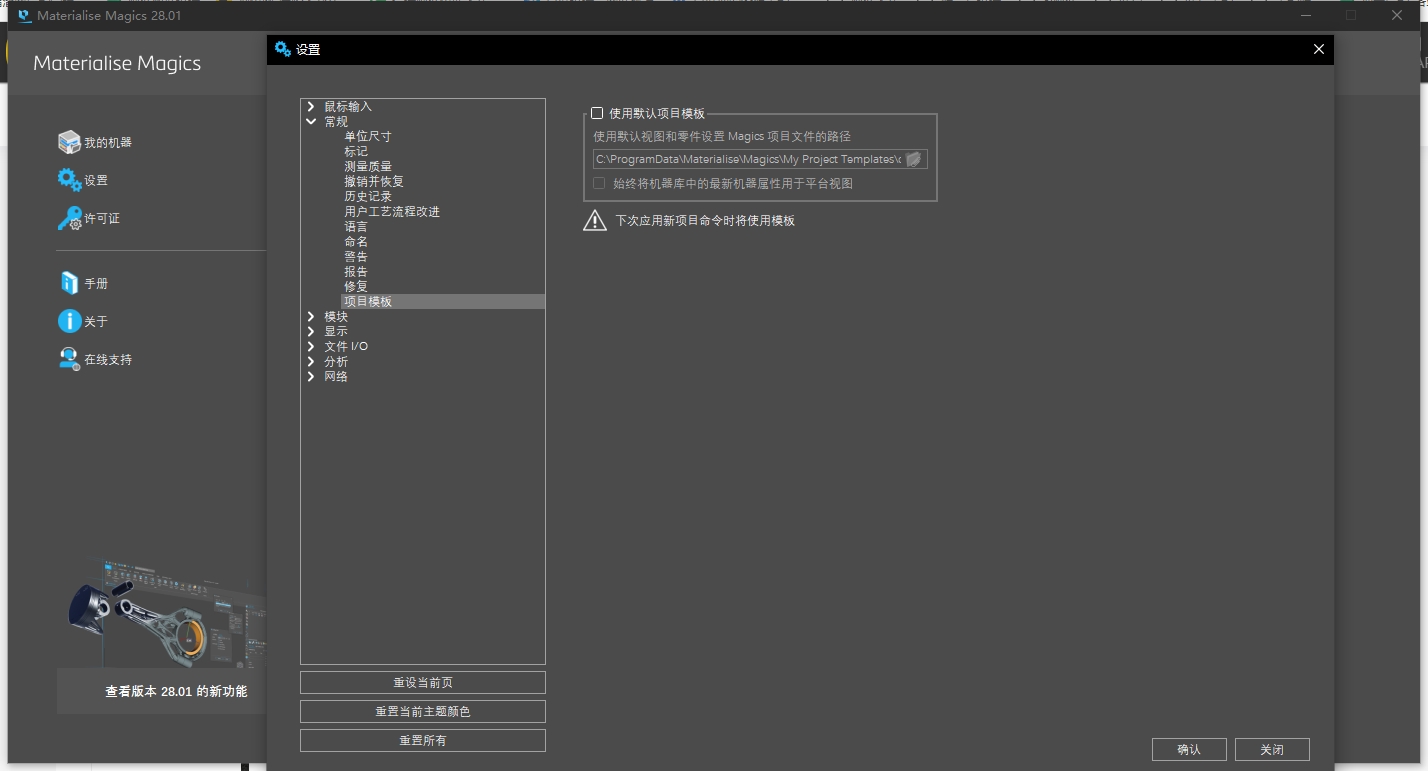1428x771 pixels.
Task: Open the 修复 settings page
Action: tap(355, 286)
